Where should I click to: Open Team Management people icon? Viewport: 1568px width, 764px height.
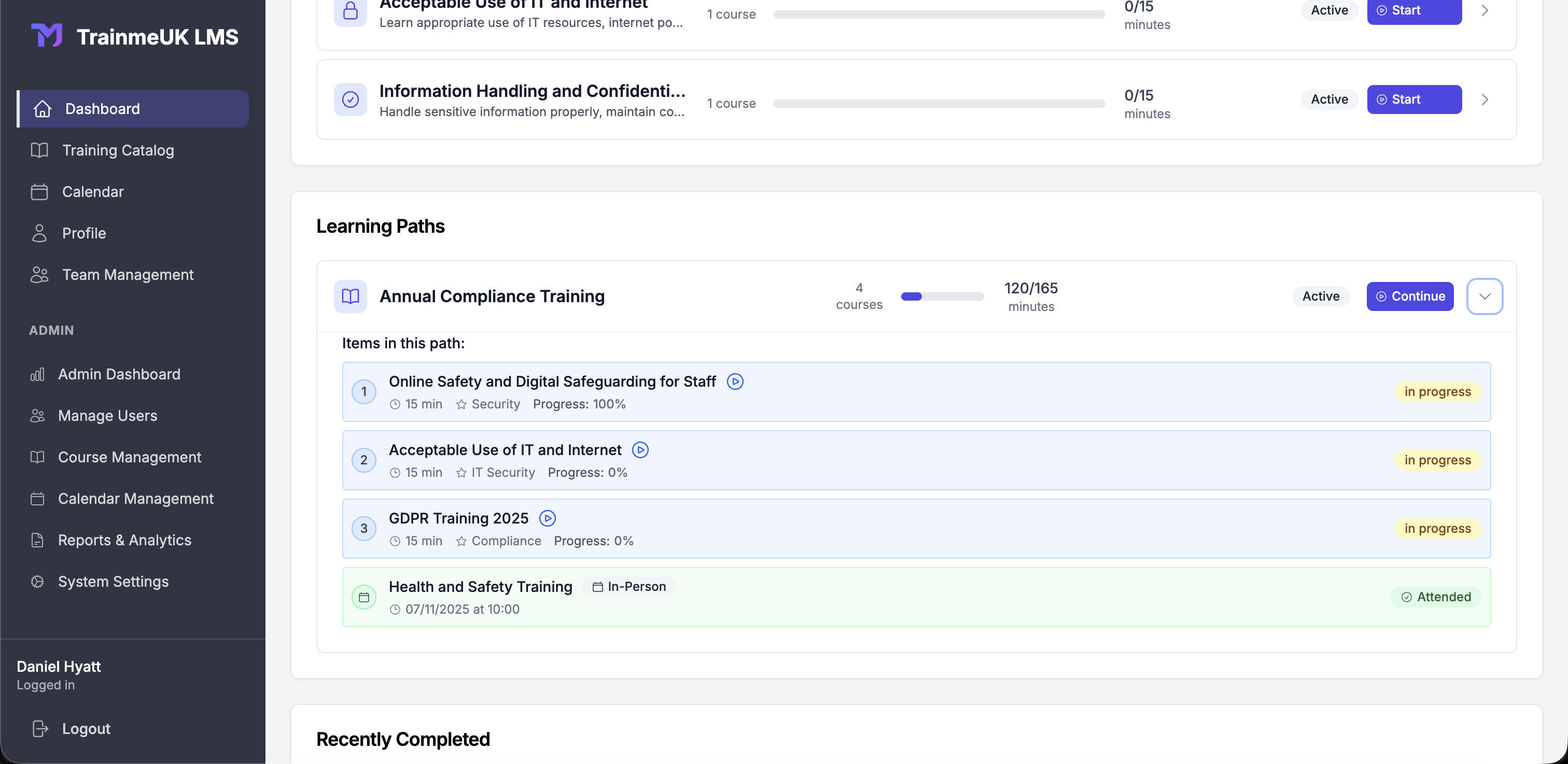click(39, 274)
